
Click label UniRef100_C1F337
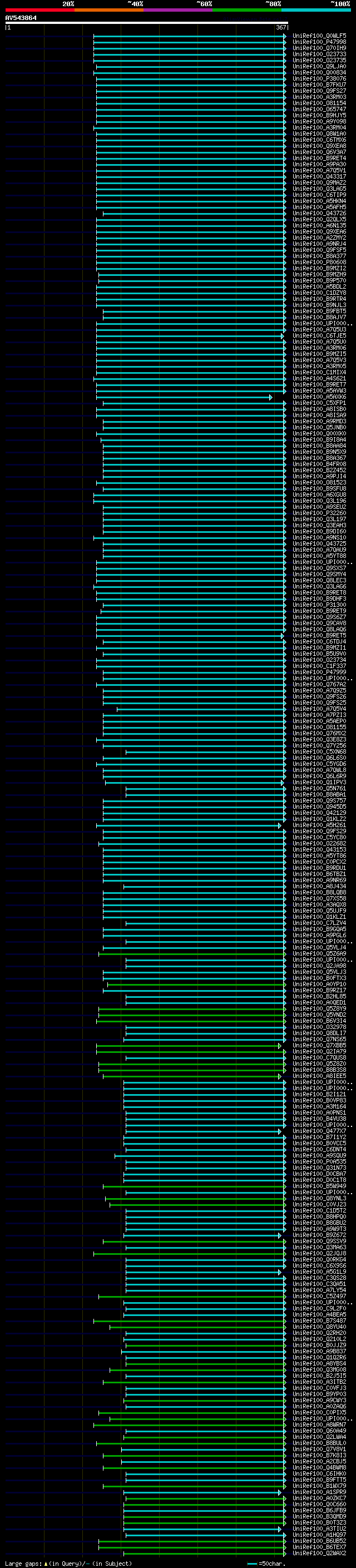tap(319, 666)
